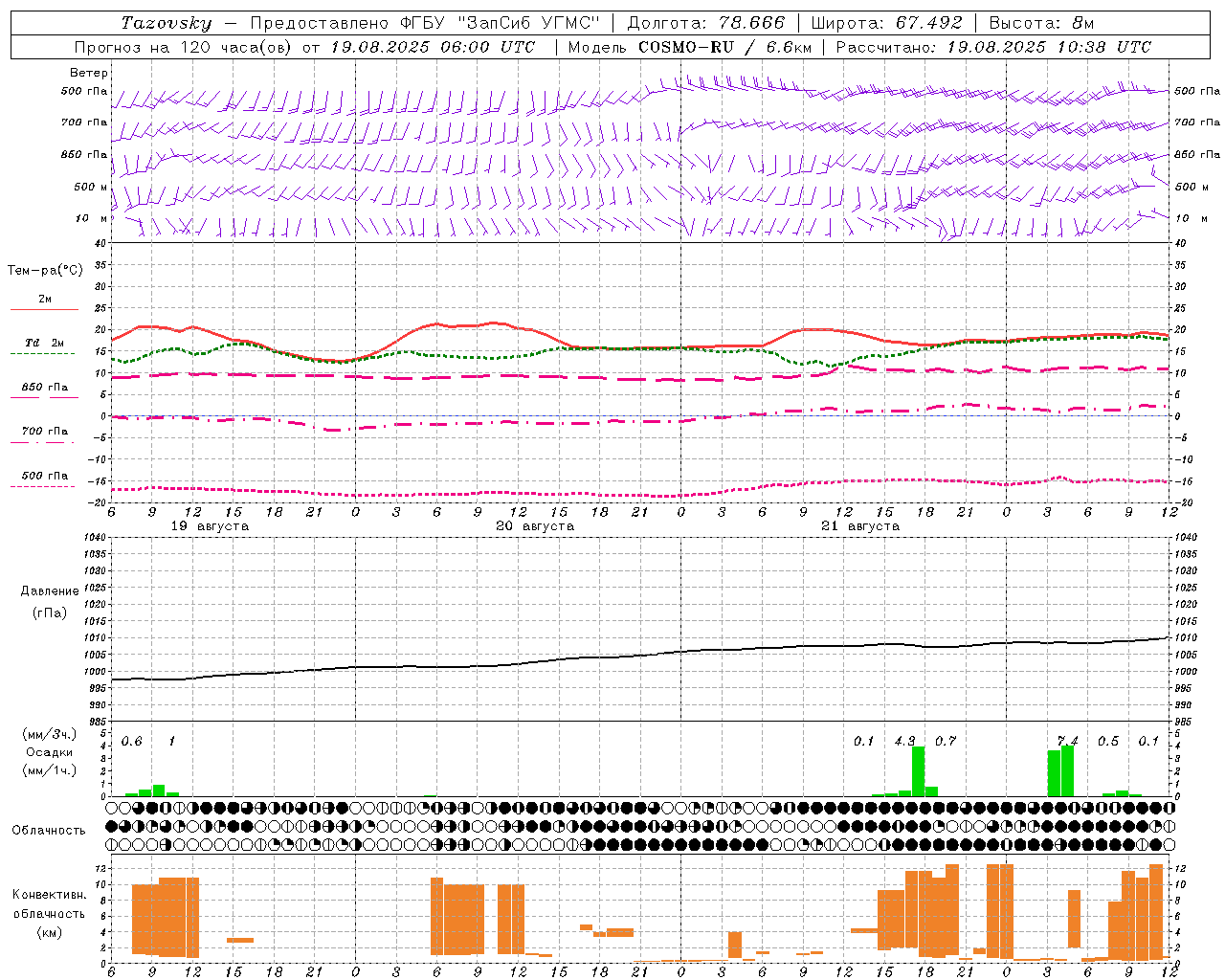Screen dimensions: 1225x980
Task: Click the "19 августа" date label
Action: coord(210,526)
